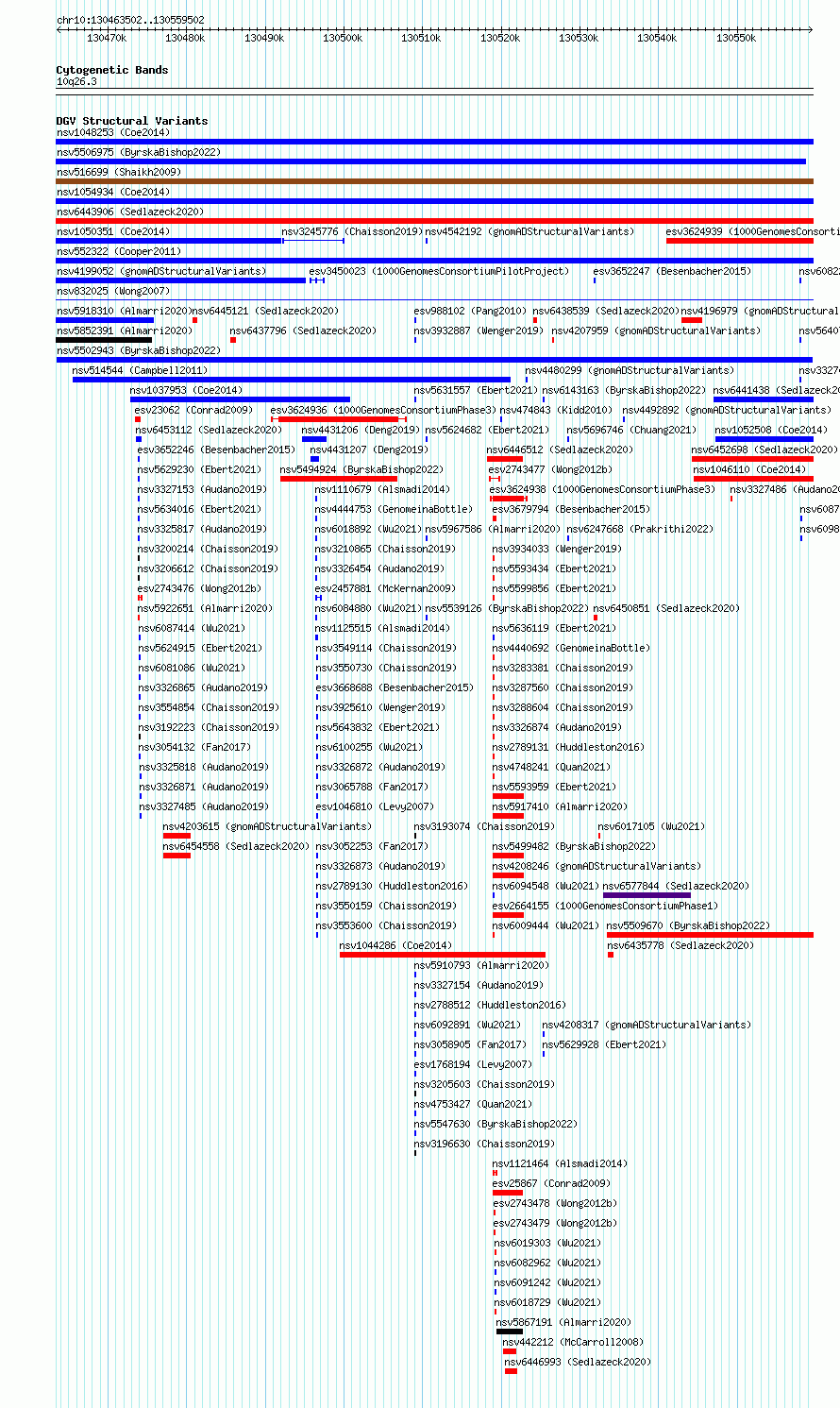Click nsv5494924 (ByrskaBishop2022) label
This screenshot has width=840, height=1408.
(x=361, y=470)
